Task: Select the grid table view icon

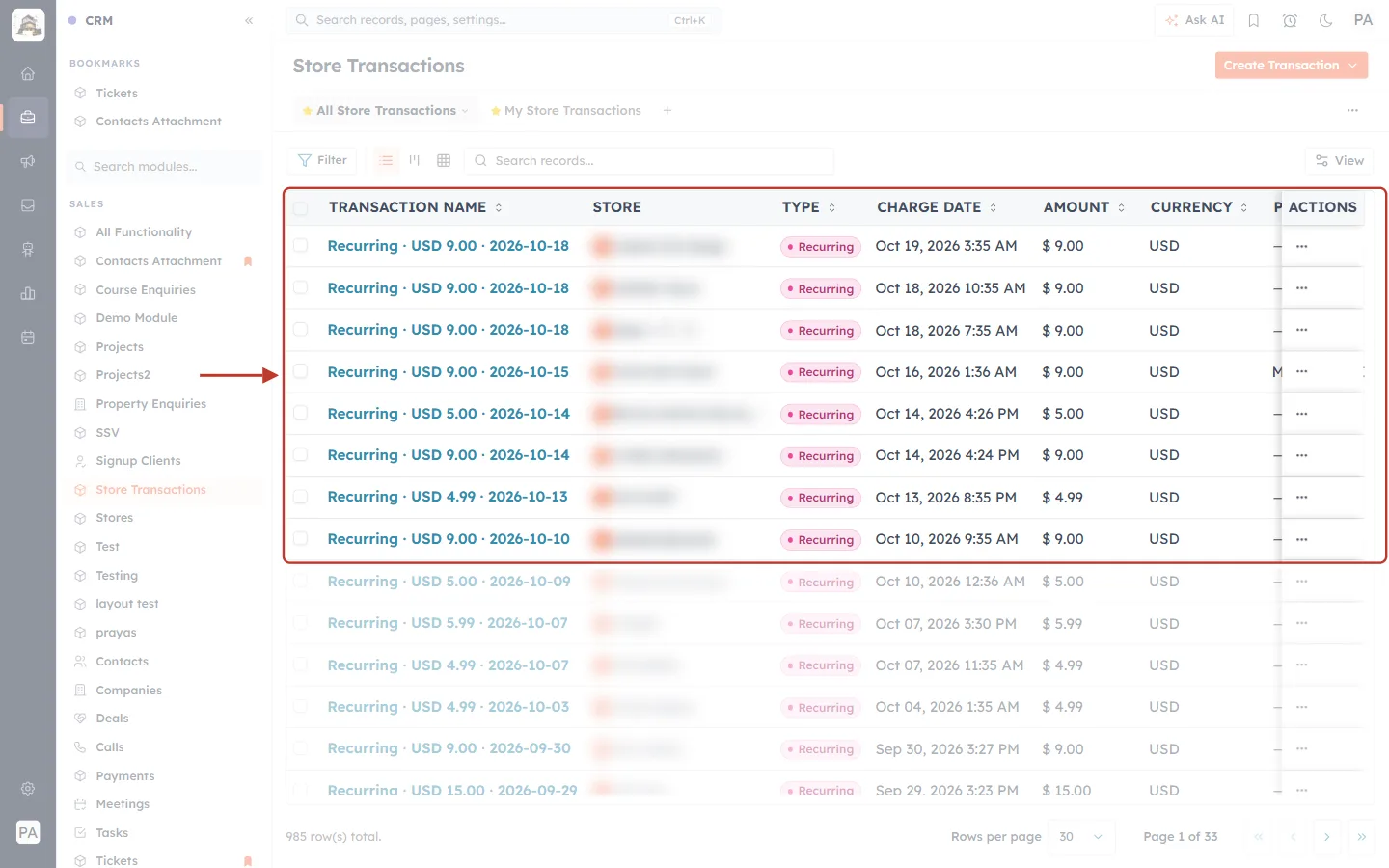Action: (x=444, y=160)
